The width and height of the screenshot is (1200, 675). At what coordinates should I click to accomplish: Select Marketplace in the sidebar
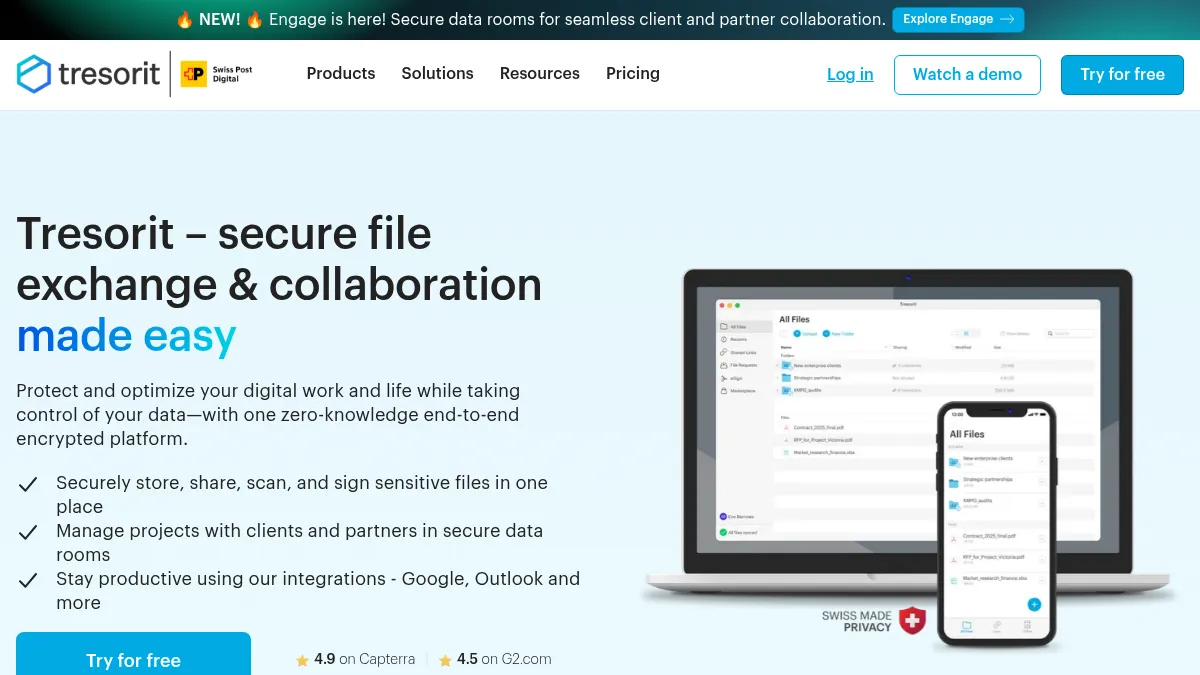click(743, 391)
